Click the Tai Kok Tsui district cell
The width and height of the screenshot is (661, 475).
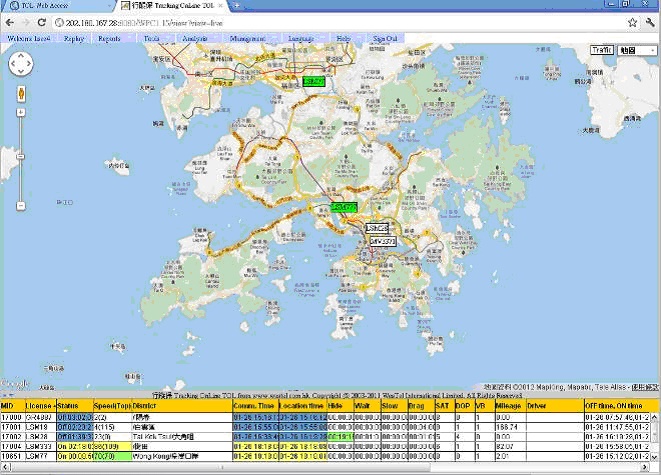click(x=182, y=437)
